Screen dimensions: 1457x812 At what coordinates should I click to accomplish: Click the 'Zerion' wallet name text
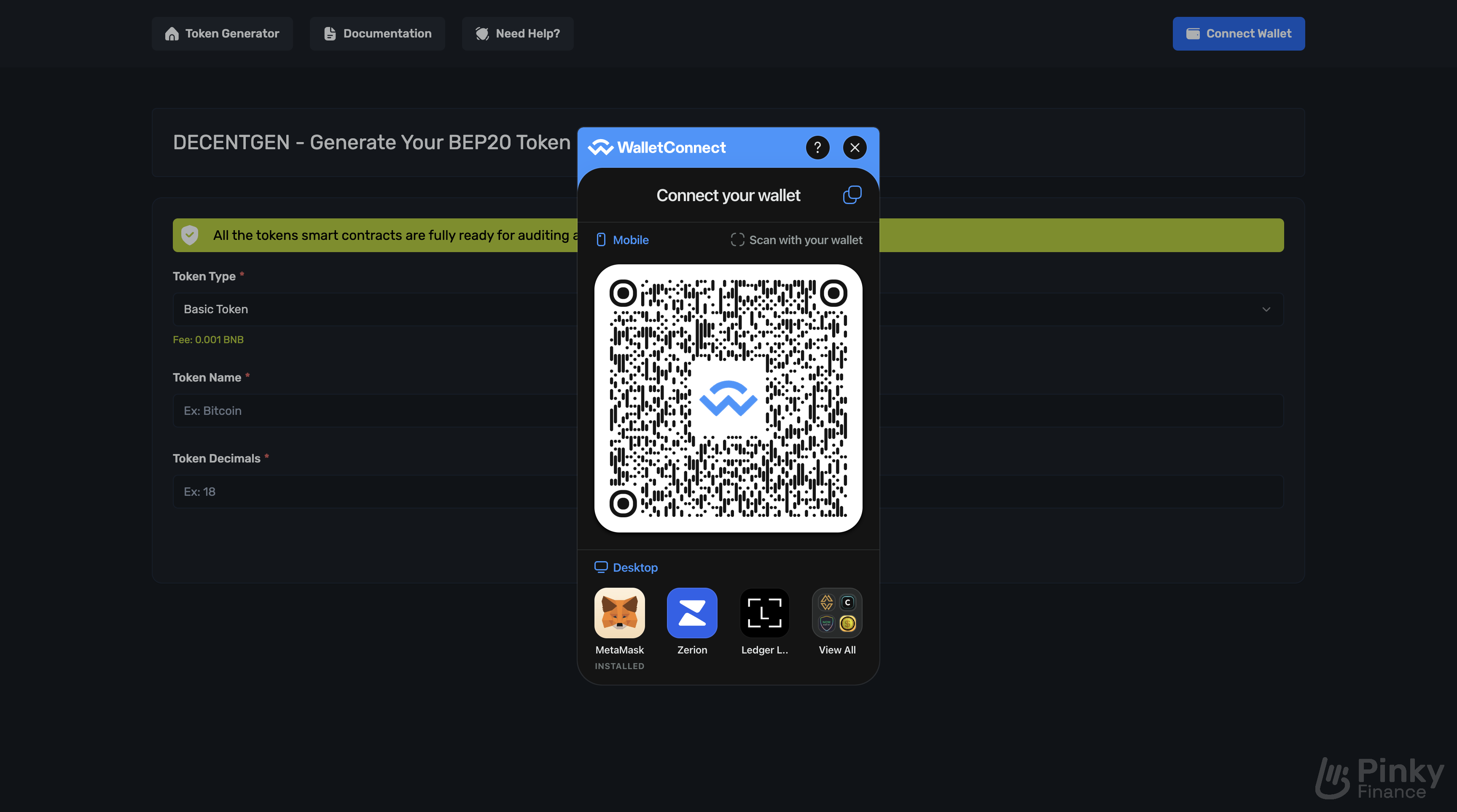pos(692,650)
